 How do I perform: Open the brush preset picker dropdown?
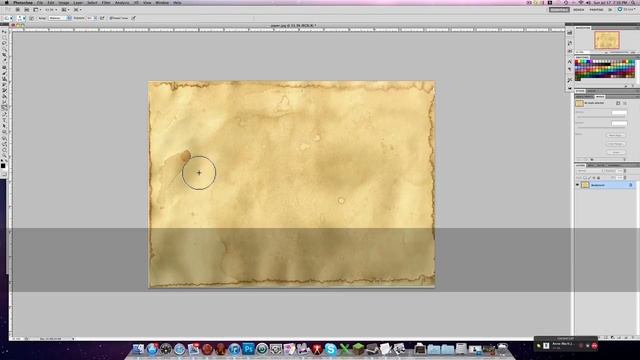point(21,18)
